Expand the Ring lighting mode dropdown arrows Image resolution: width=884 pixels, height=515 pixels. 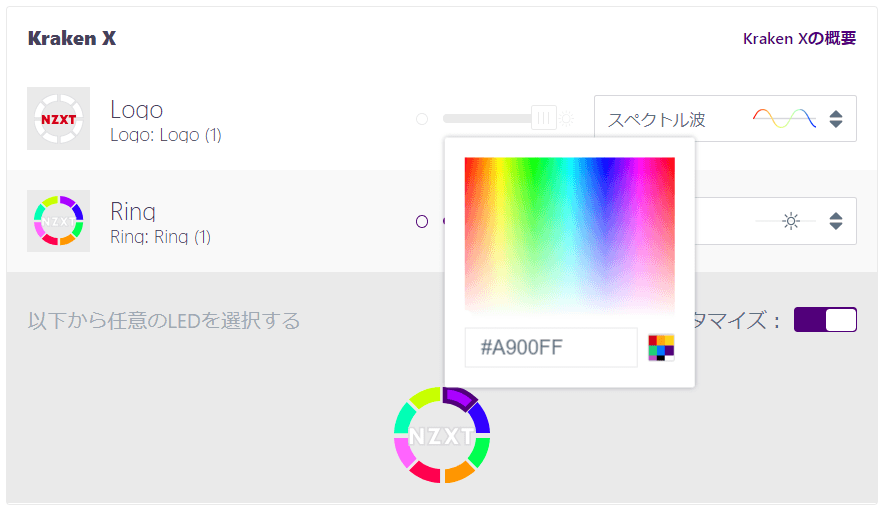click(836, 221)
